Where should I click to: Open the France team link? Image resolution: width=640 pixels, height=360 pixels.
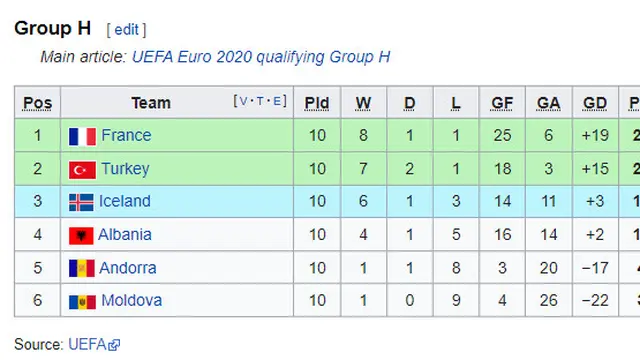[x=126, y=135]
